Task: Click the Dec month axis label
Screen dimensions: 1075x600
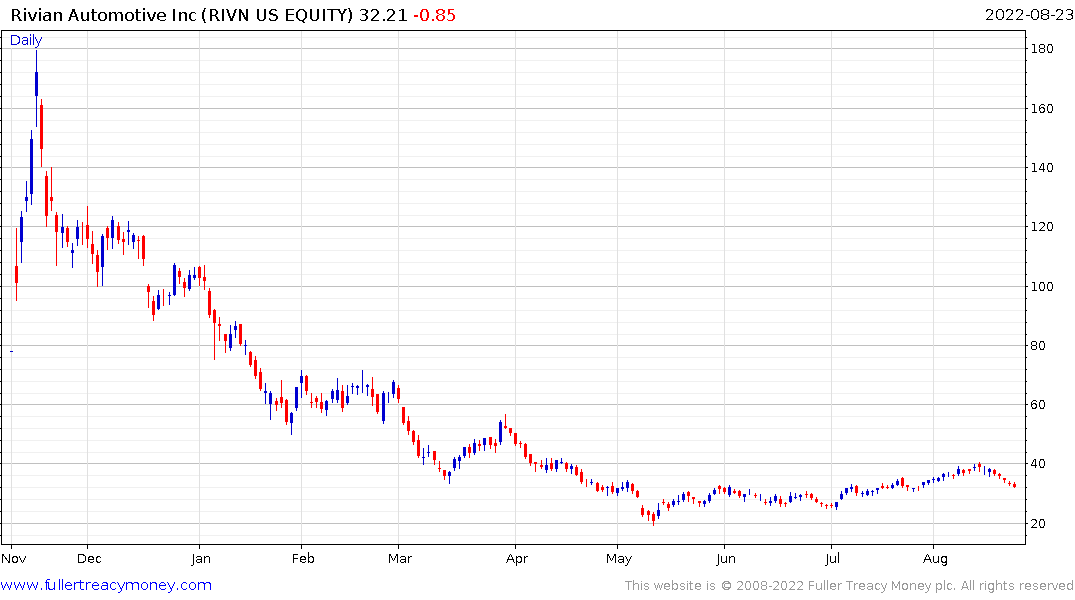Action: 89,558
